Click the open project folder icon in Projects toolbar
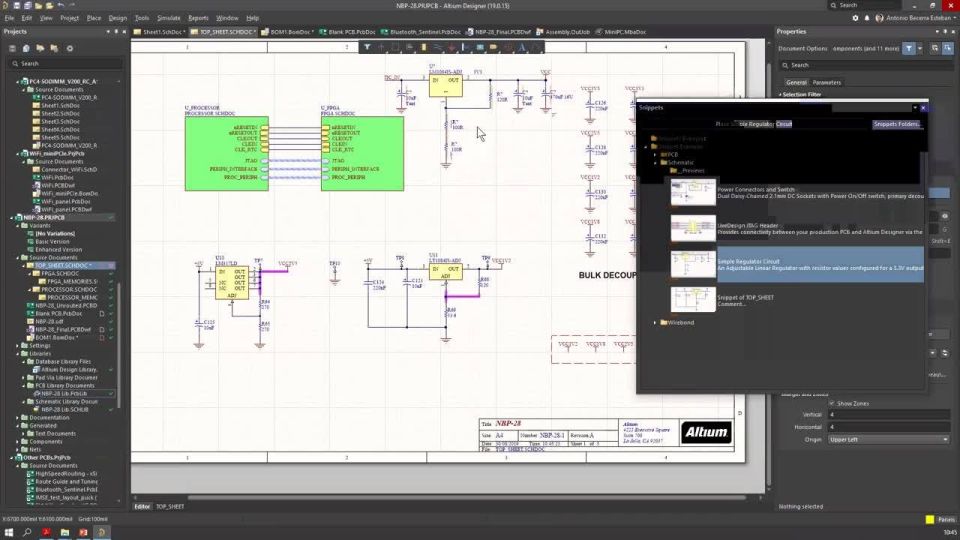The image size is (960, 540). click(40, 48)
